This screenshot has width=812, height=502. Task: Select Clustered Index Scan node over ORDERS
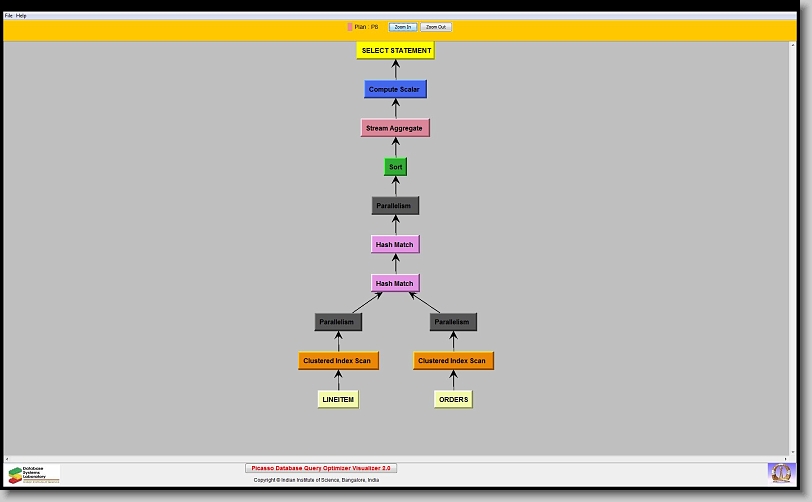tap(453, 360)
